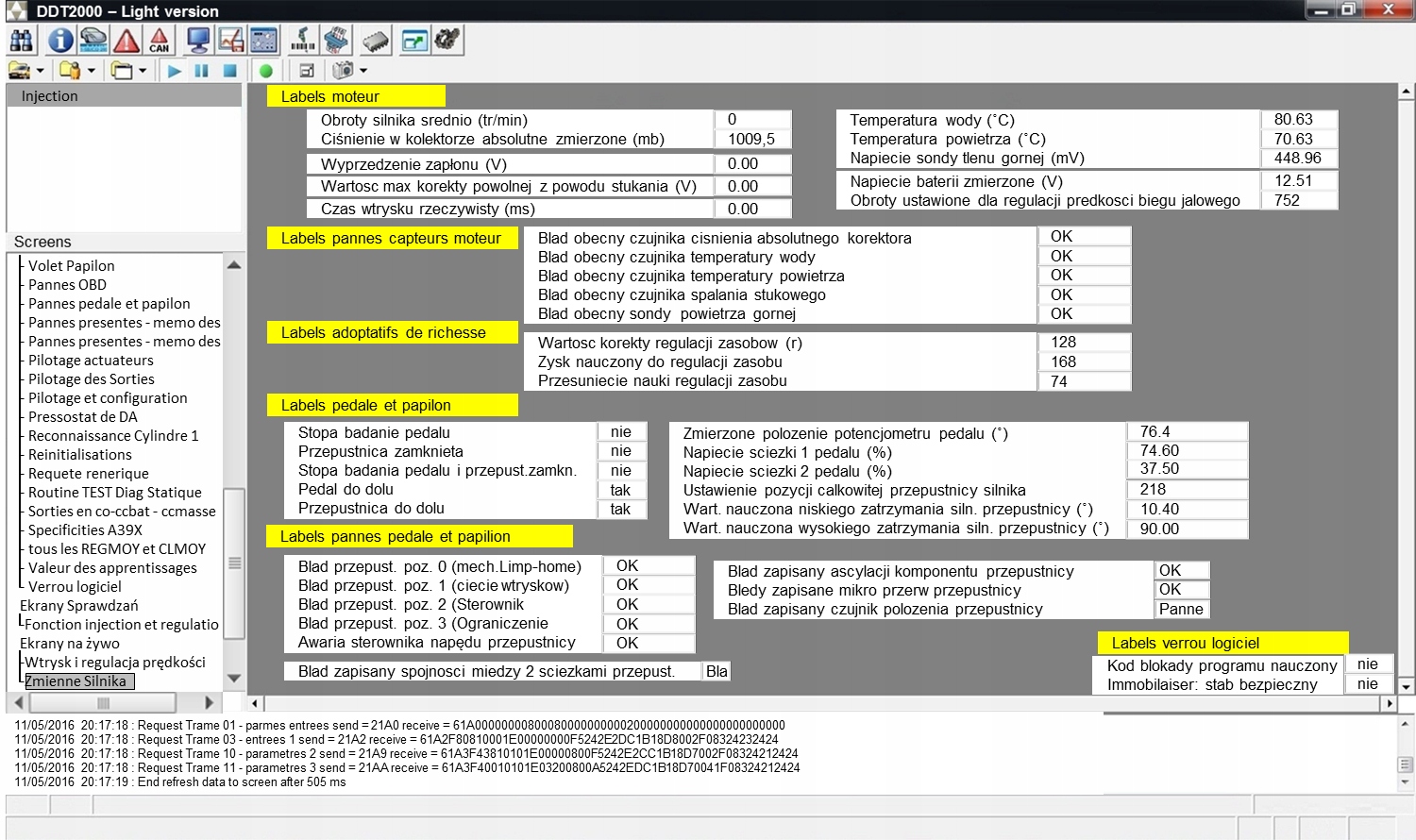The width and height of the screenshot is (1416, 840).
Task: Expand the window folder dropdown arrow
Action: (x=143, y=71)
